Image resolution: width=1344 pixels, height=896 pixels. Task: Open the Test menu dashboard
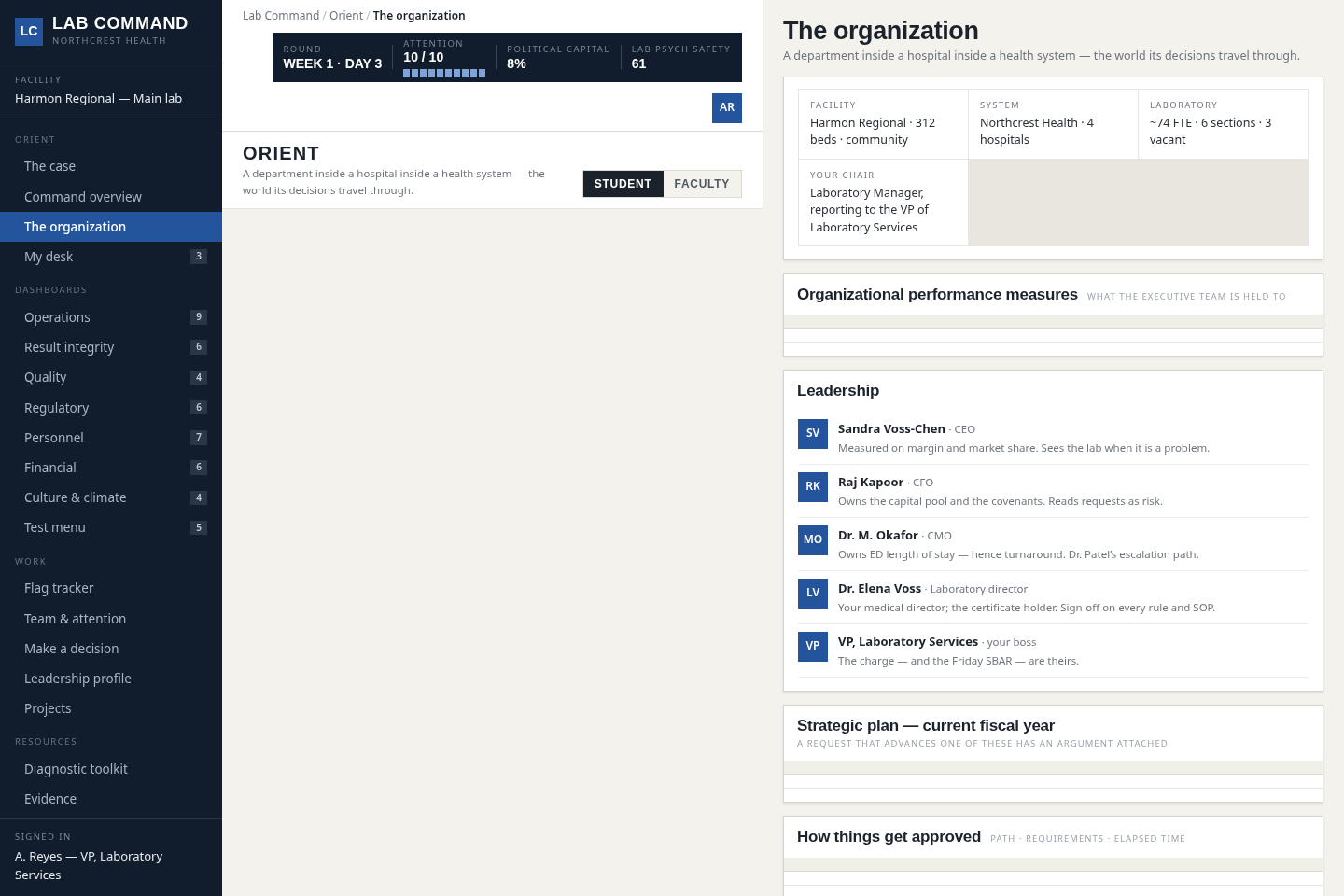tap(111, 527)
